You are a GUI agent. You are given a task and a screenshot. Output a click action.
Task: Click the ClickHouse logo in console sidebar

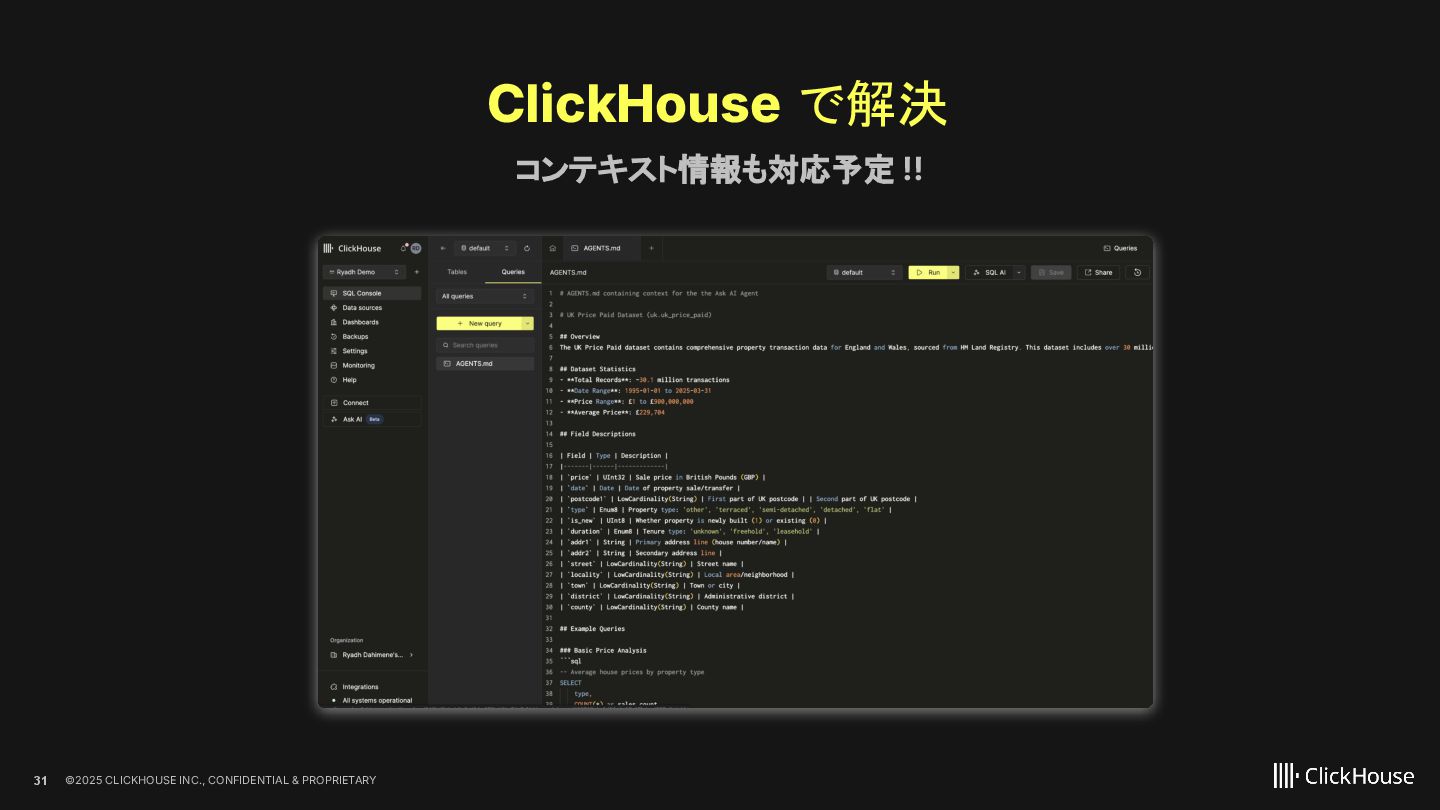(x=352, y=248)
